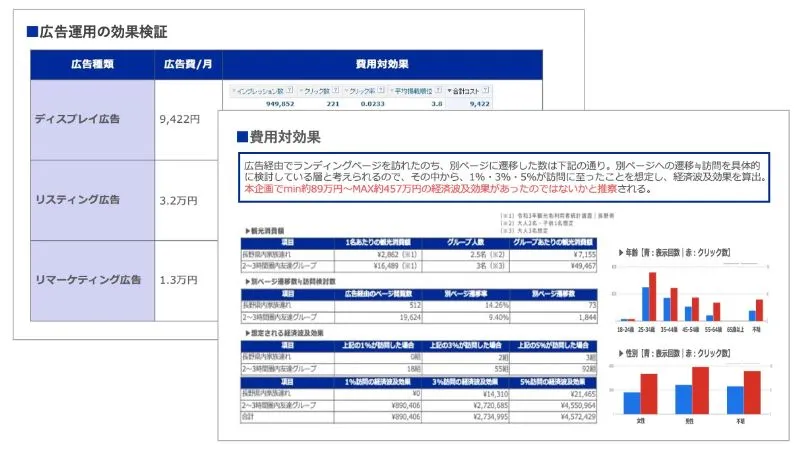Click the 1,844 transitions cell
The width and height of the screenshot is (800, 449).
587,317
